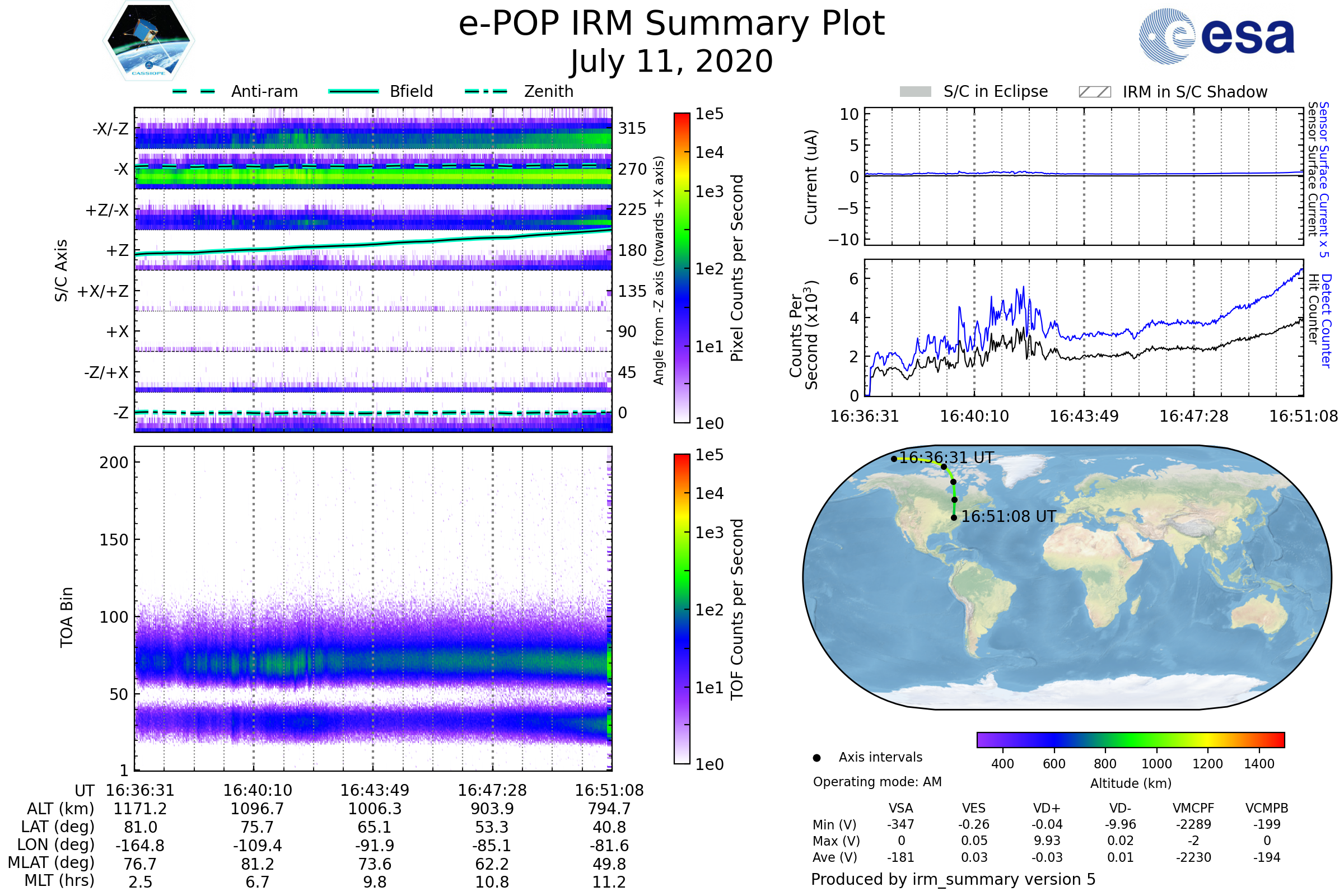Click the S/C in Eclipse gray swatch
Image resolution: width=1344 pixels, height=896 pixels.
[x=915, y=92]
